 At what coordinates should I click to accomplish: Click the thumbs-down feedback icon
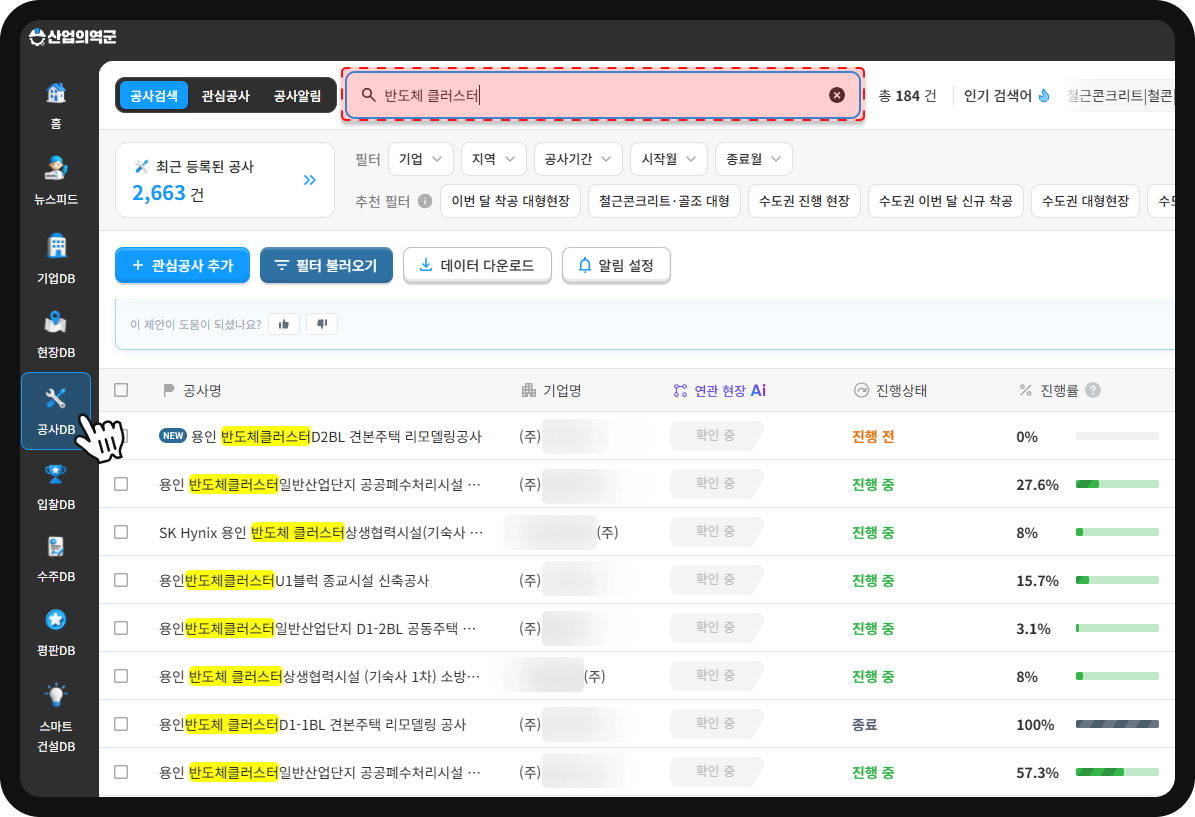[x=322, y=324]
